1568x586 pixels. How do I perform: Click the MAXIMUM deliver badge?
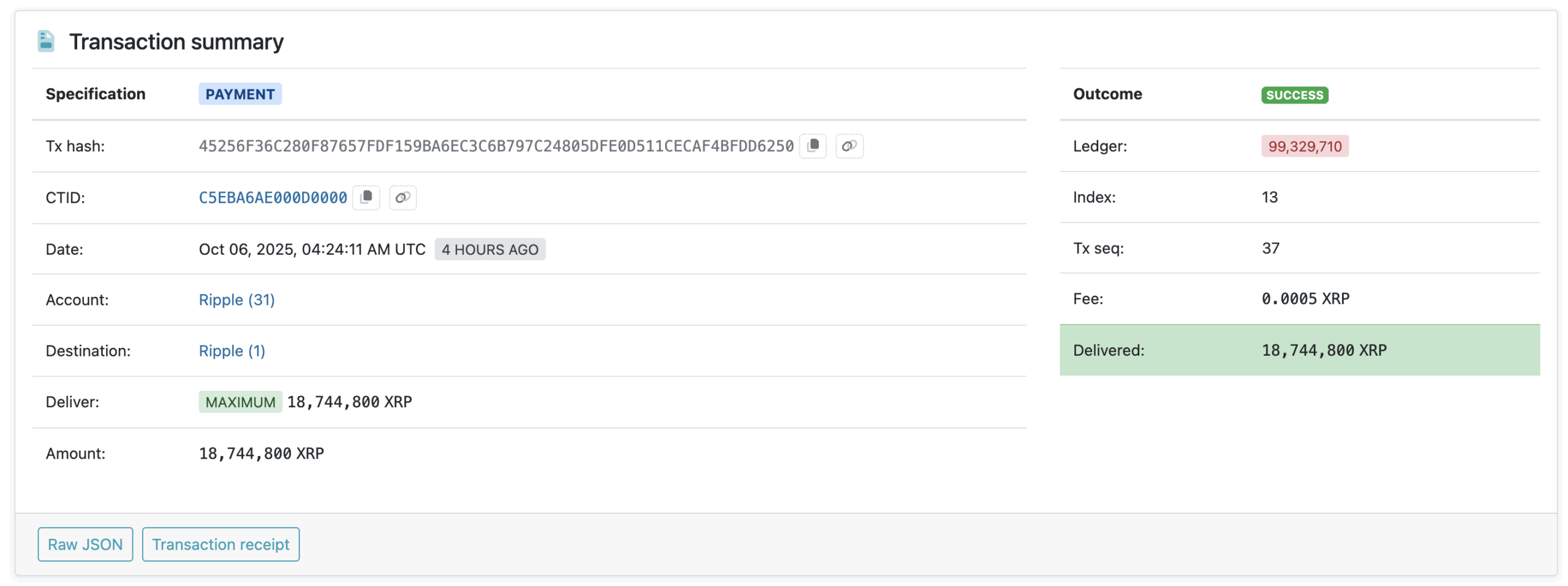(x=240, y=402)
